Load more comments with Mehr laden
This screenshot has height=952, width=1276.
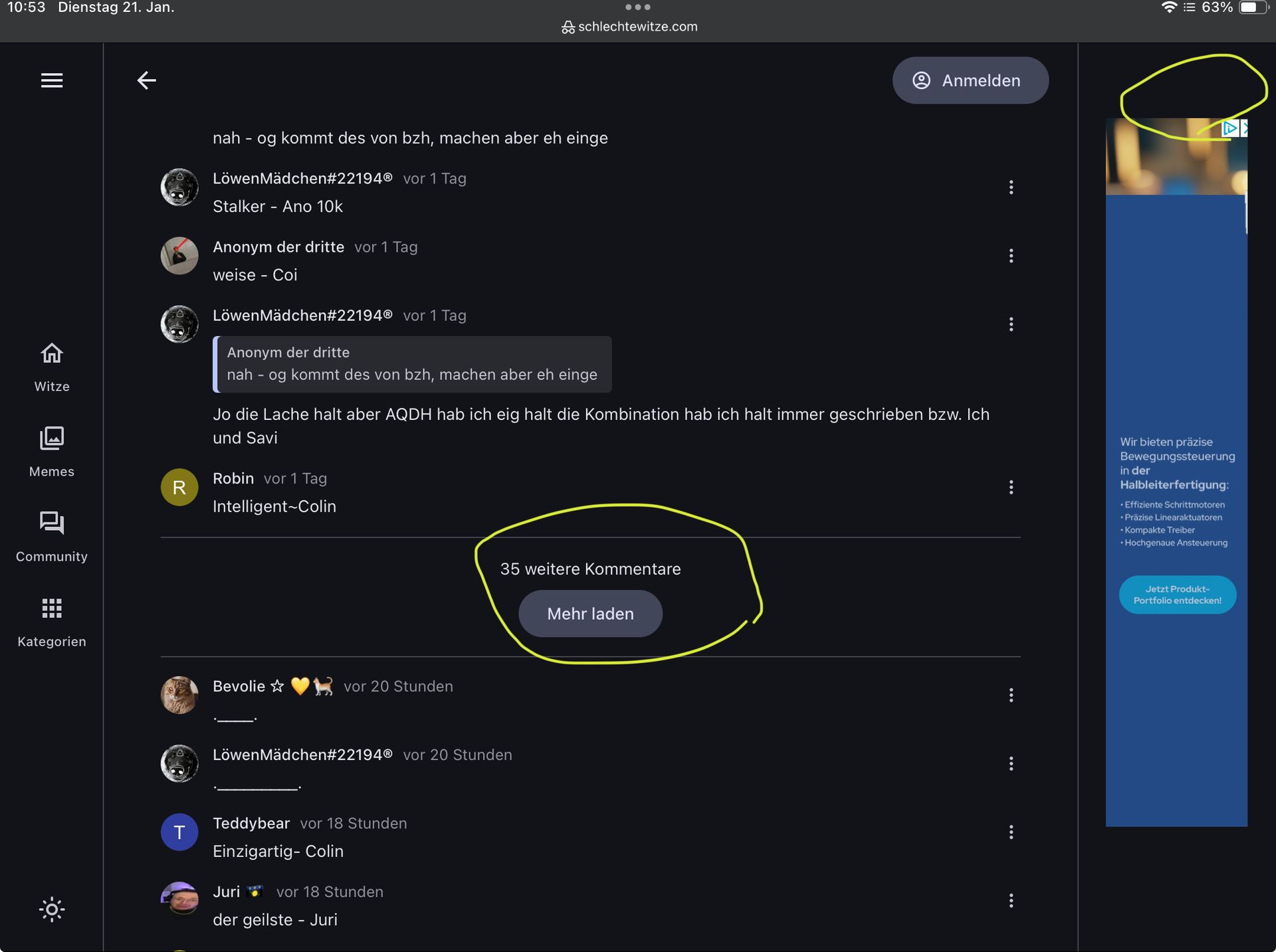point(590,613)
